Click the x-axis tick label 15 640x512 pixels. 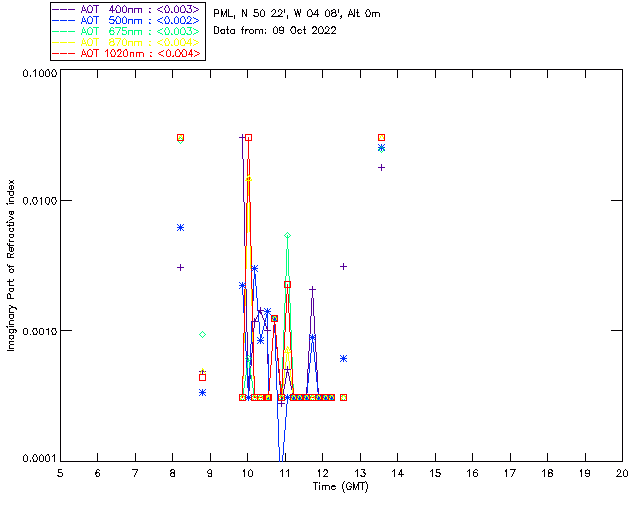[x=435, y=473]
